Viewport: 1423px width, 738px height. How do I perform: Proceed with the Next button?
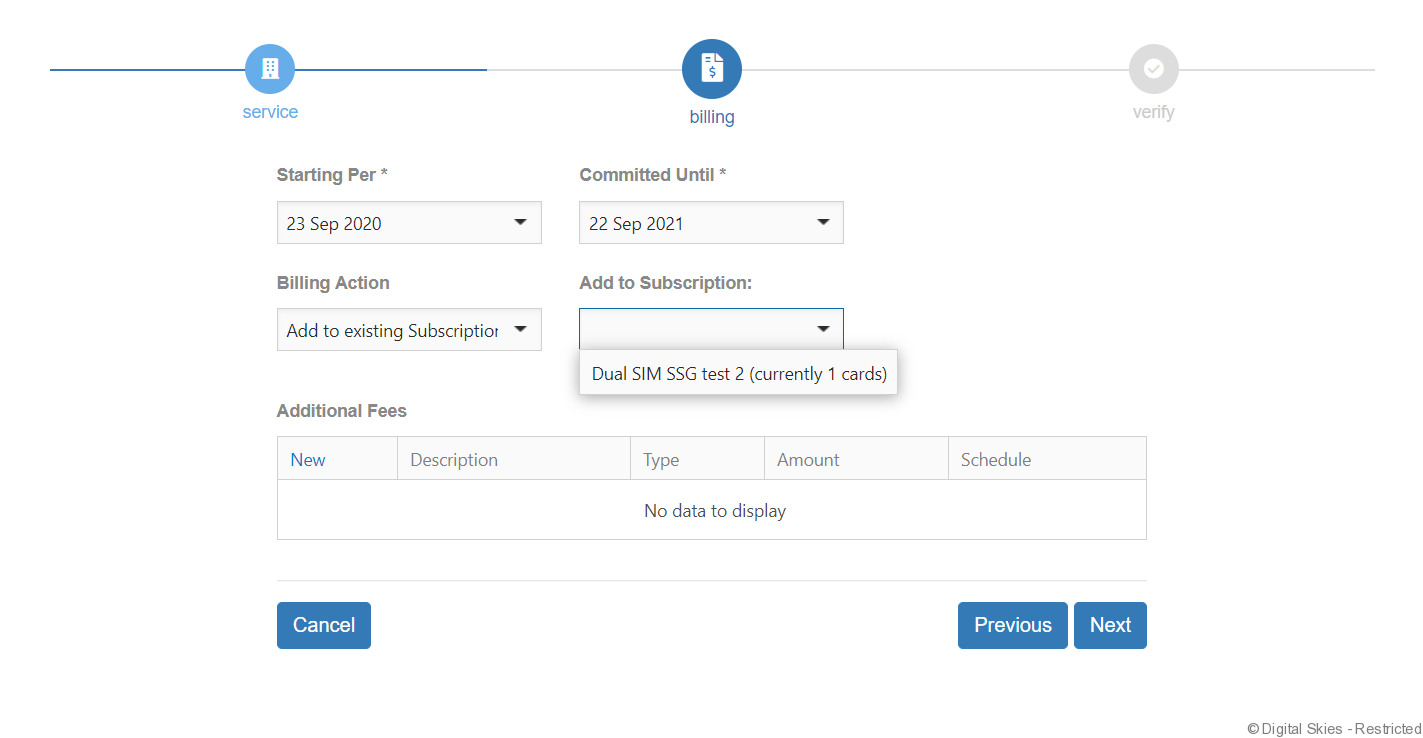coord(1110,625)
